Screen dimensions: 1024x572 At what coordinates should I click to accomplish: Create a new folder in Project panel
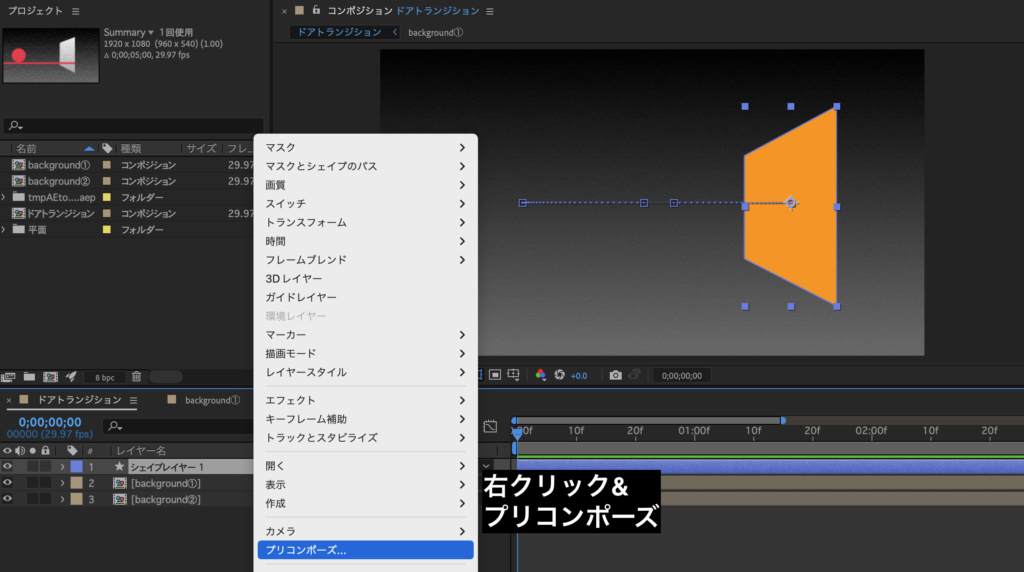click(29, 377)
